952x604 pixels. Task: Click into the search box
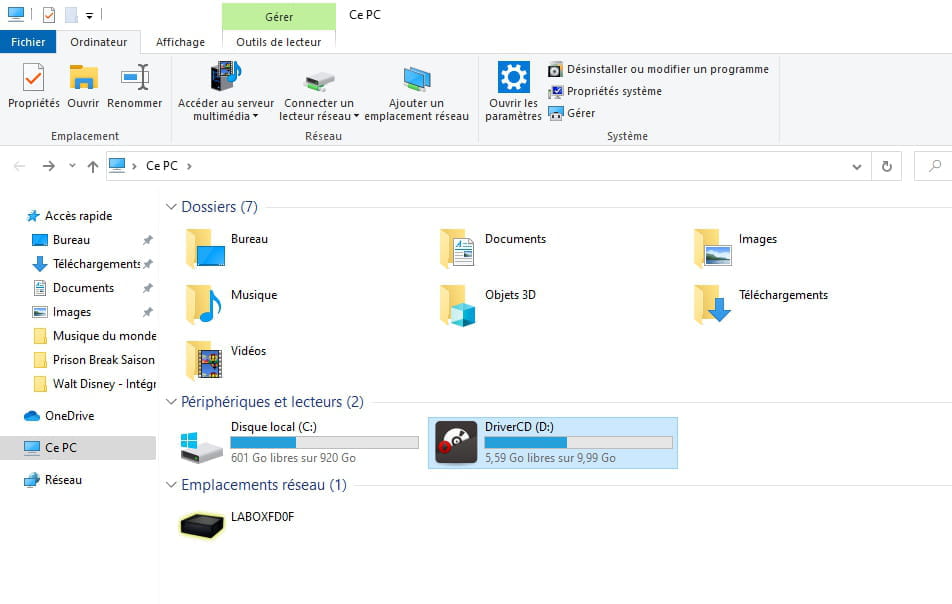(933, 166)
